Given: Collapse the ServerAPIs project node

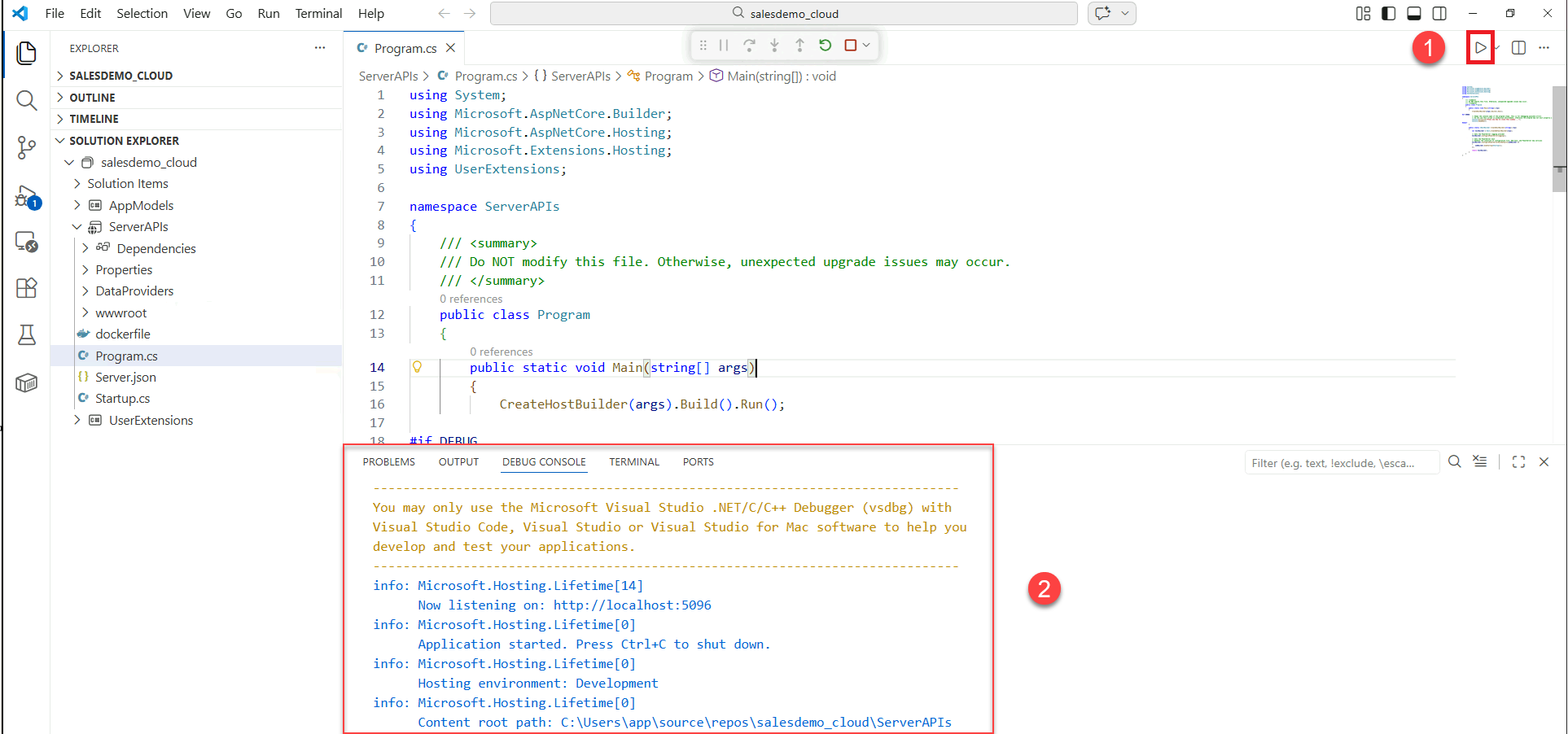Looking at the screenshot, I should coord(77,227).
